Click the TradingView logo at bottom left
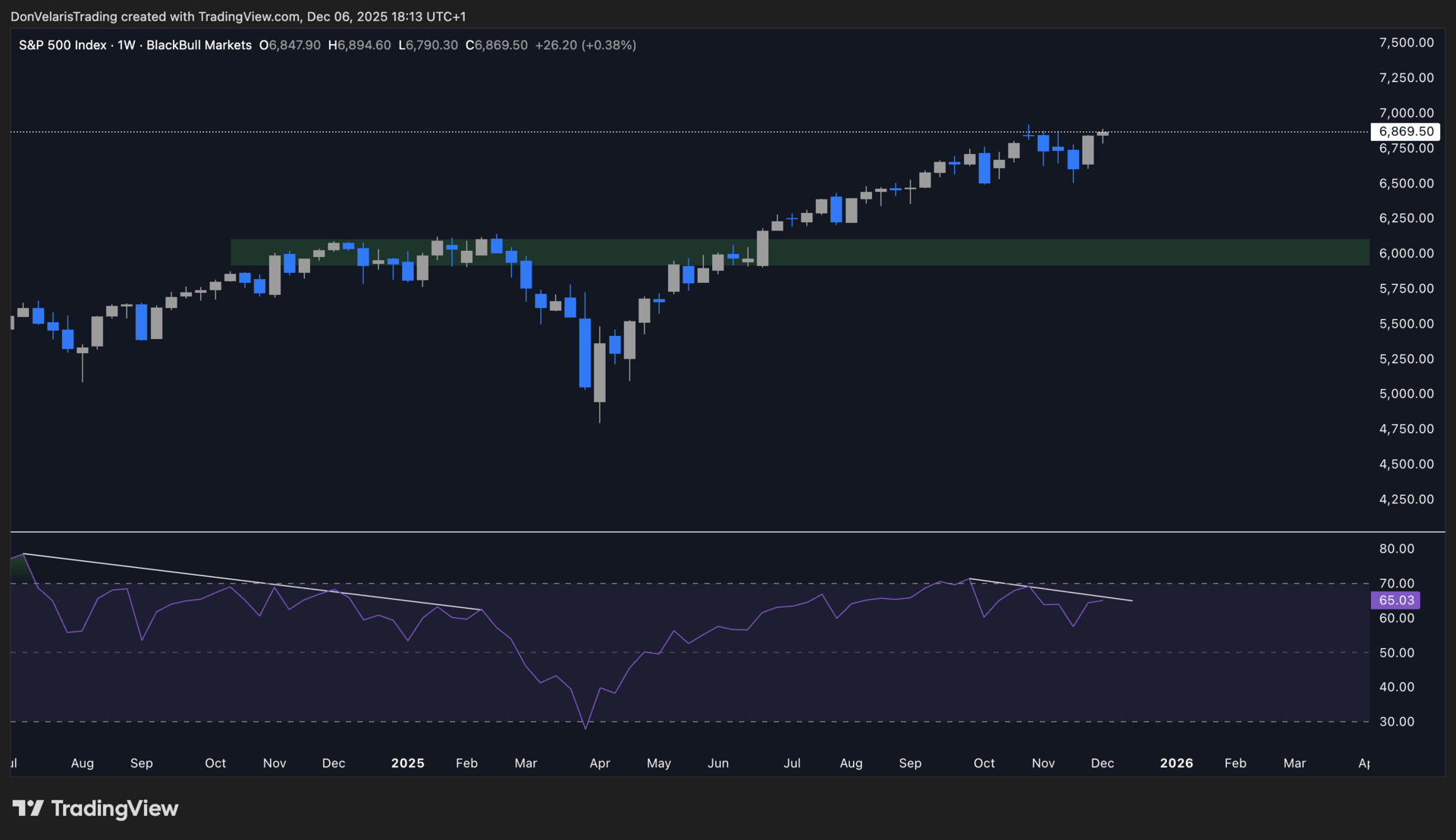The height and width of the screenshot is (840, 1456). [x=96, y=808]
